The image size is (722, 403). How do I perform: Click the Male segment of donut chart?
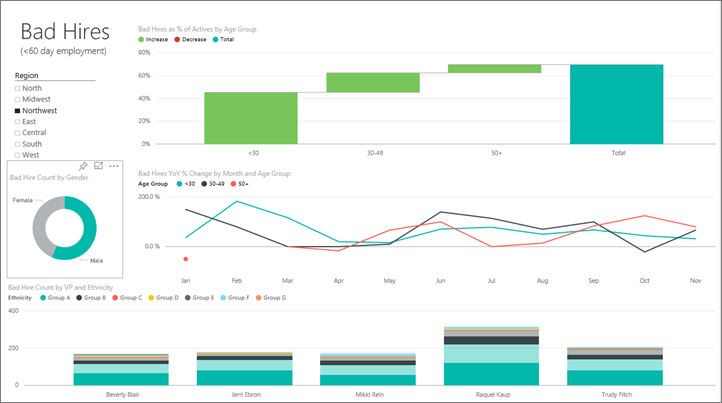click(83, 230)
